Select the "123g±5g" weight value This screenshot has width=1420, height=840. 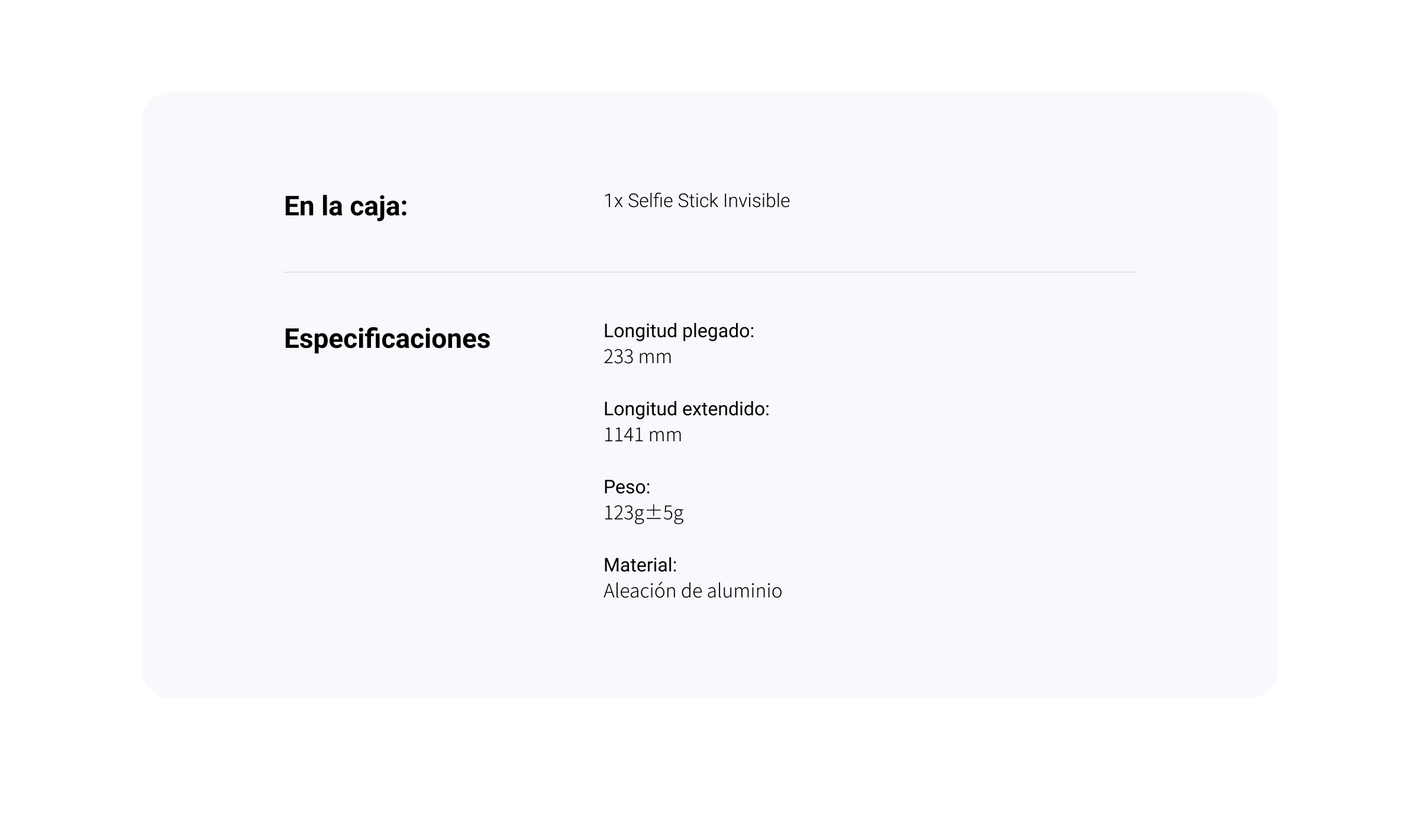coord(643,513)
